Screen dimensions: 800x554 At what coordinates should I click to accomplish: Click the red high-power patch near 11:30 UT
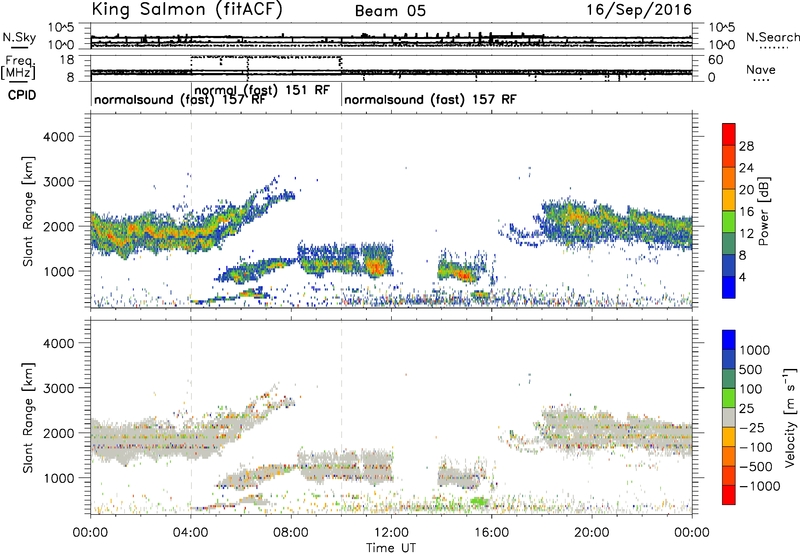coord(376,266)
